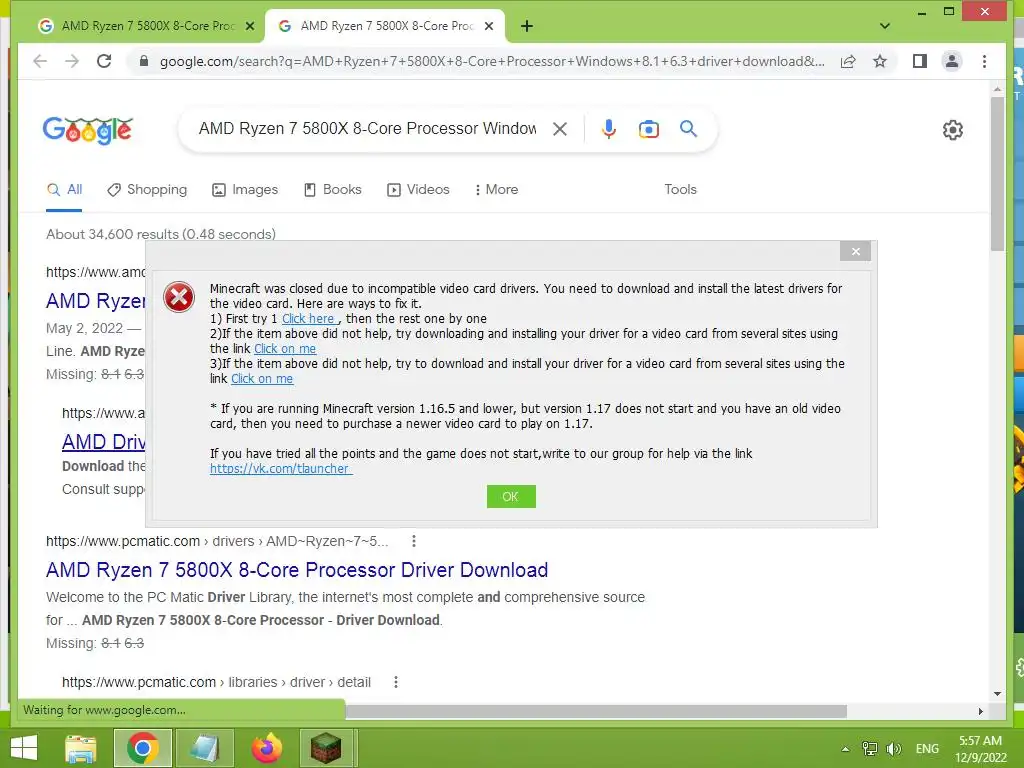
Task: Click the browser forward arrow
Action: (x=72, y=61)
